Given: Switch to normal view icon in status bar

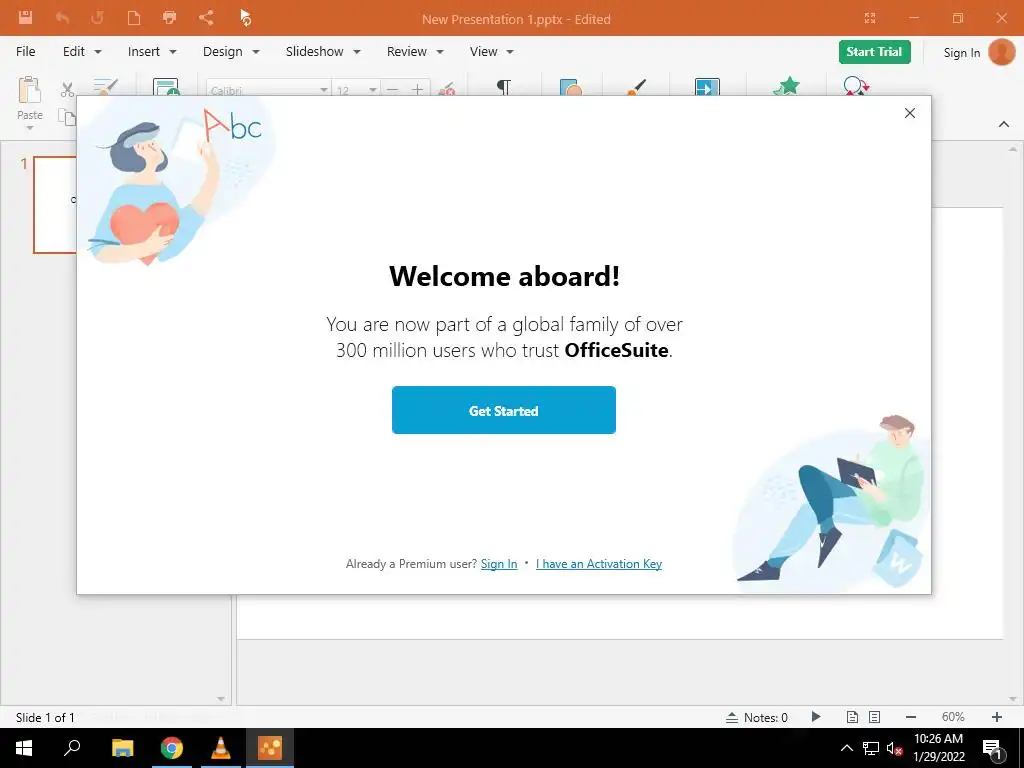Looking at the screenshot, I should [x=852, y=717].
